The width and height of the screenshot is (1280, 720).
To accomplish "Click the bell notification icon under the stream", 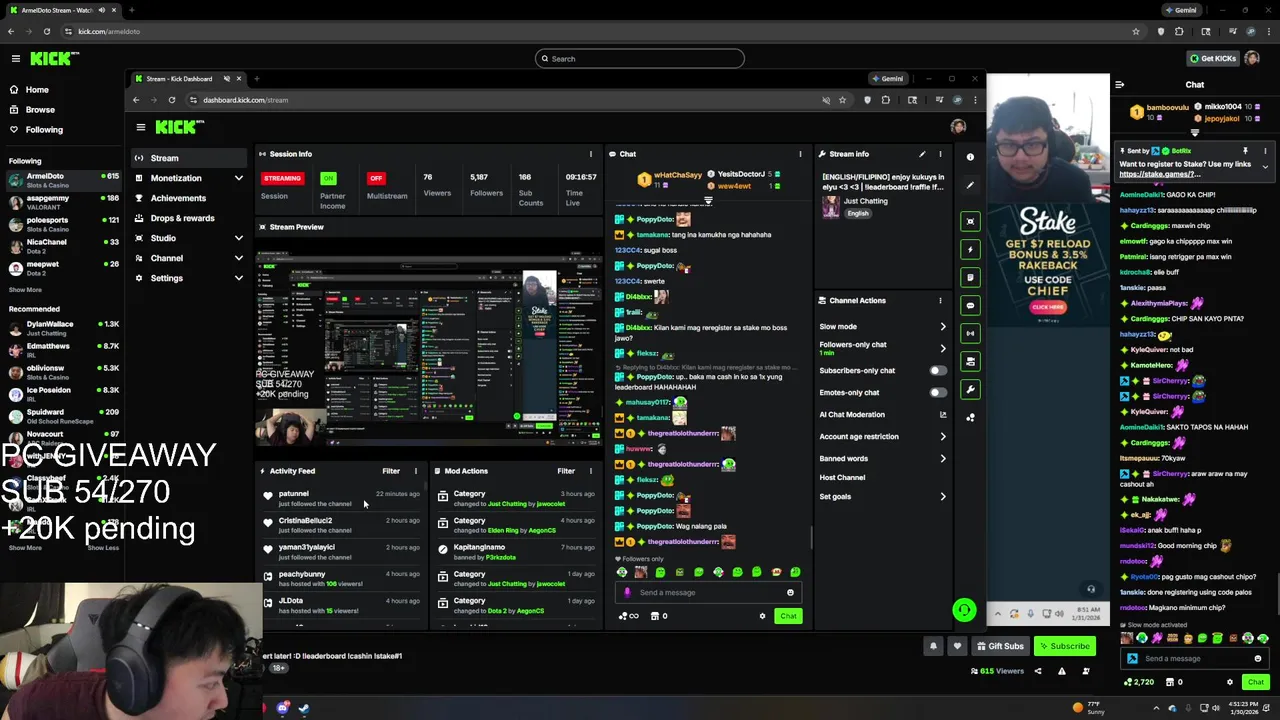I will pos(933,646).
